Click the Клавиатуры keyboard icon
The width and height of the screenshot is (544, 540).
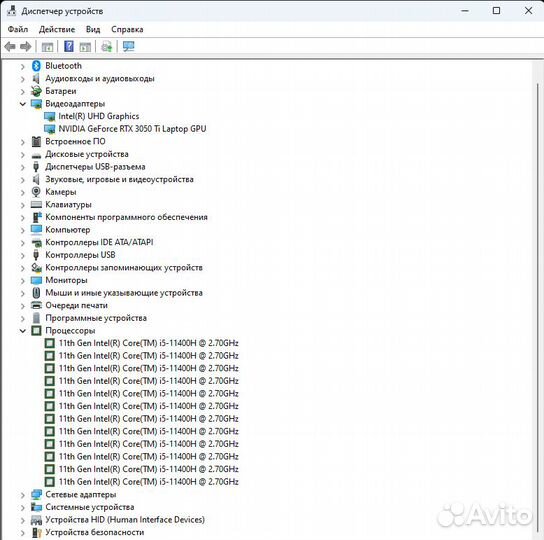click(36, 204)
